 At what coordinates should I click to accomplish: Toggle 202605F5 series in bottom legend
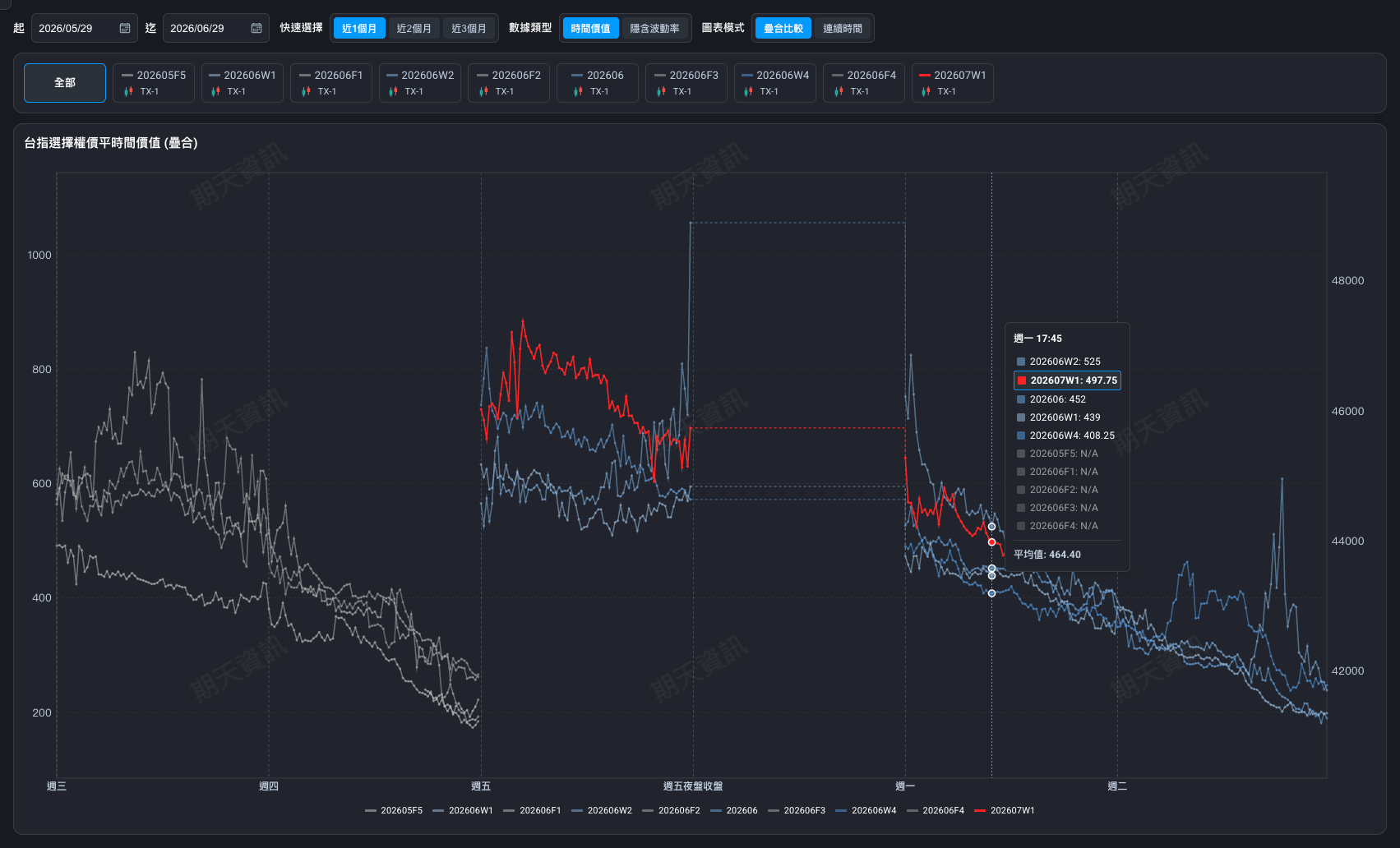pos(394,810)
